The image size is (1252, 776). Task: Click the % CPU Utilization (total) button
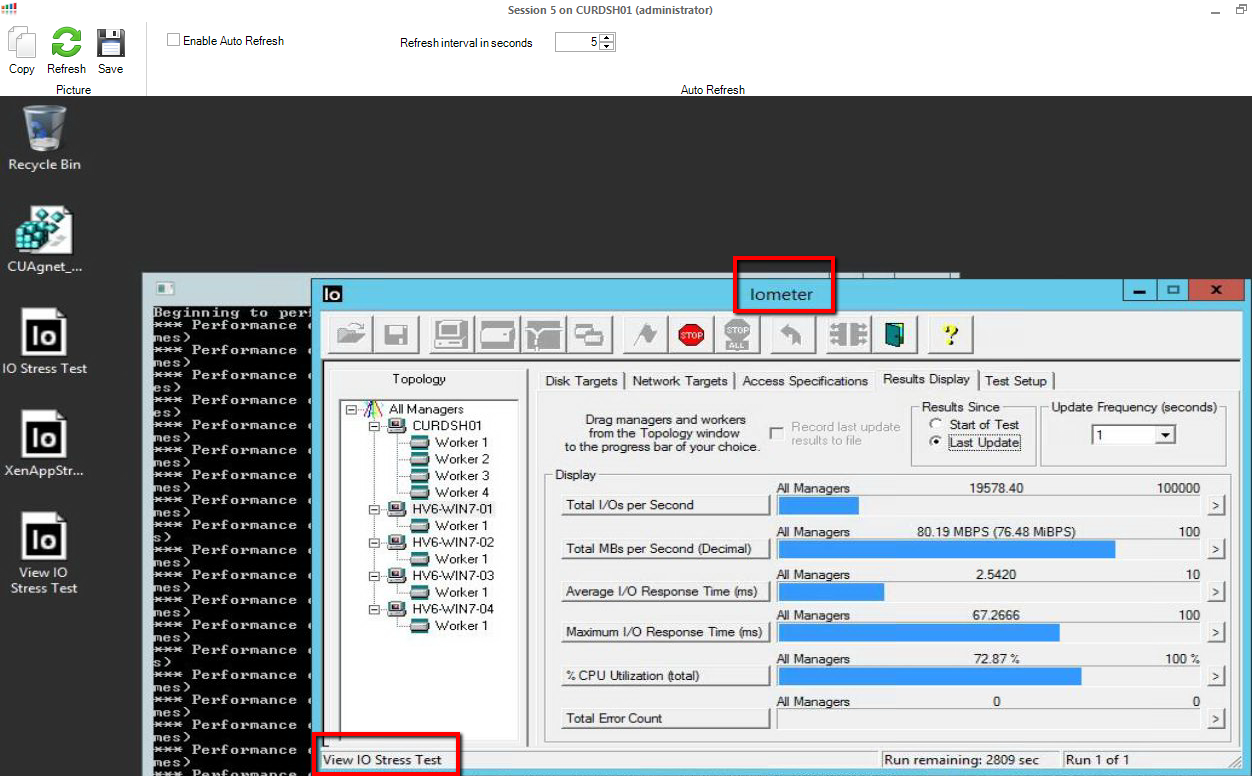click(665, 676)
